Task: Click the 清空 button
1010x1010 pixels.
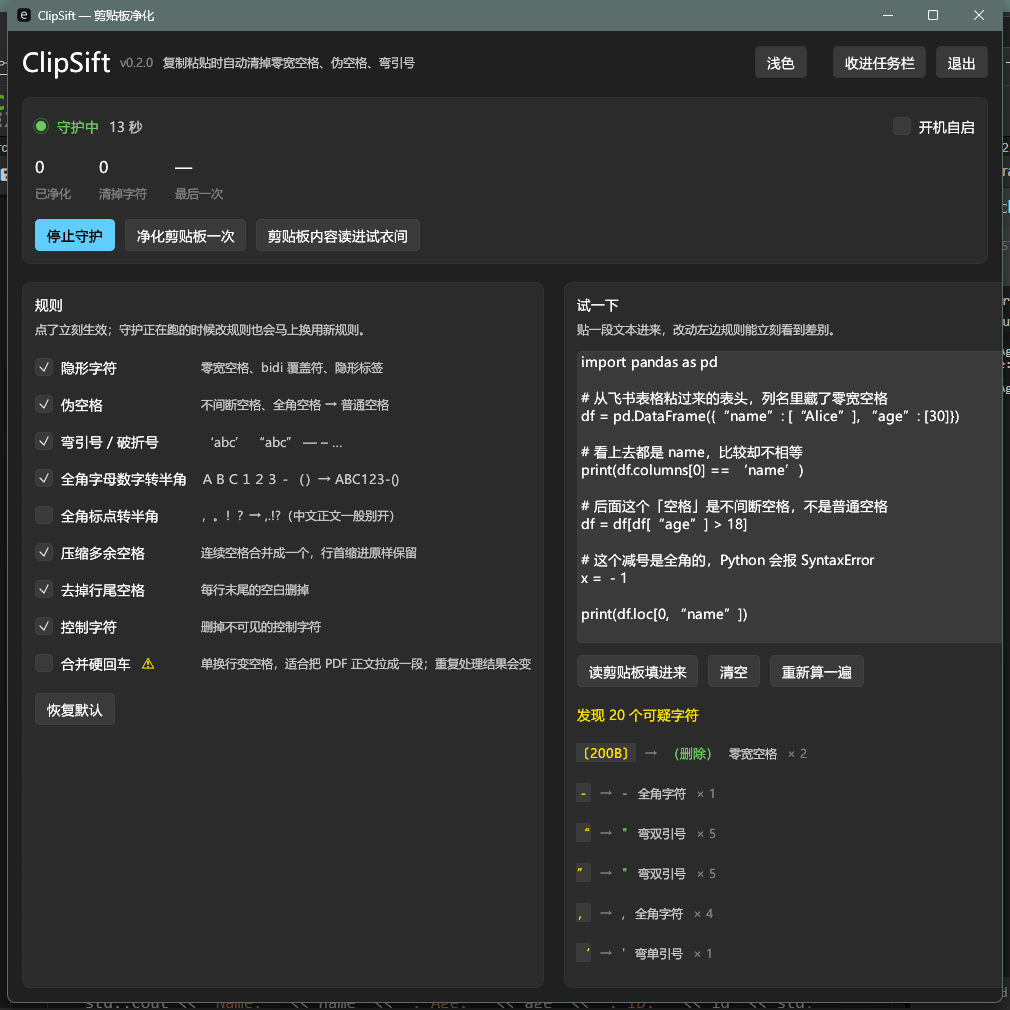Action: point(734,671)
